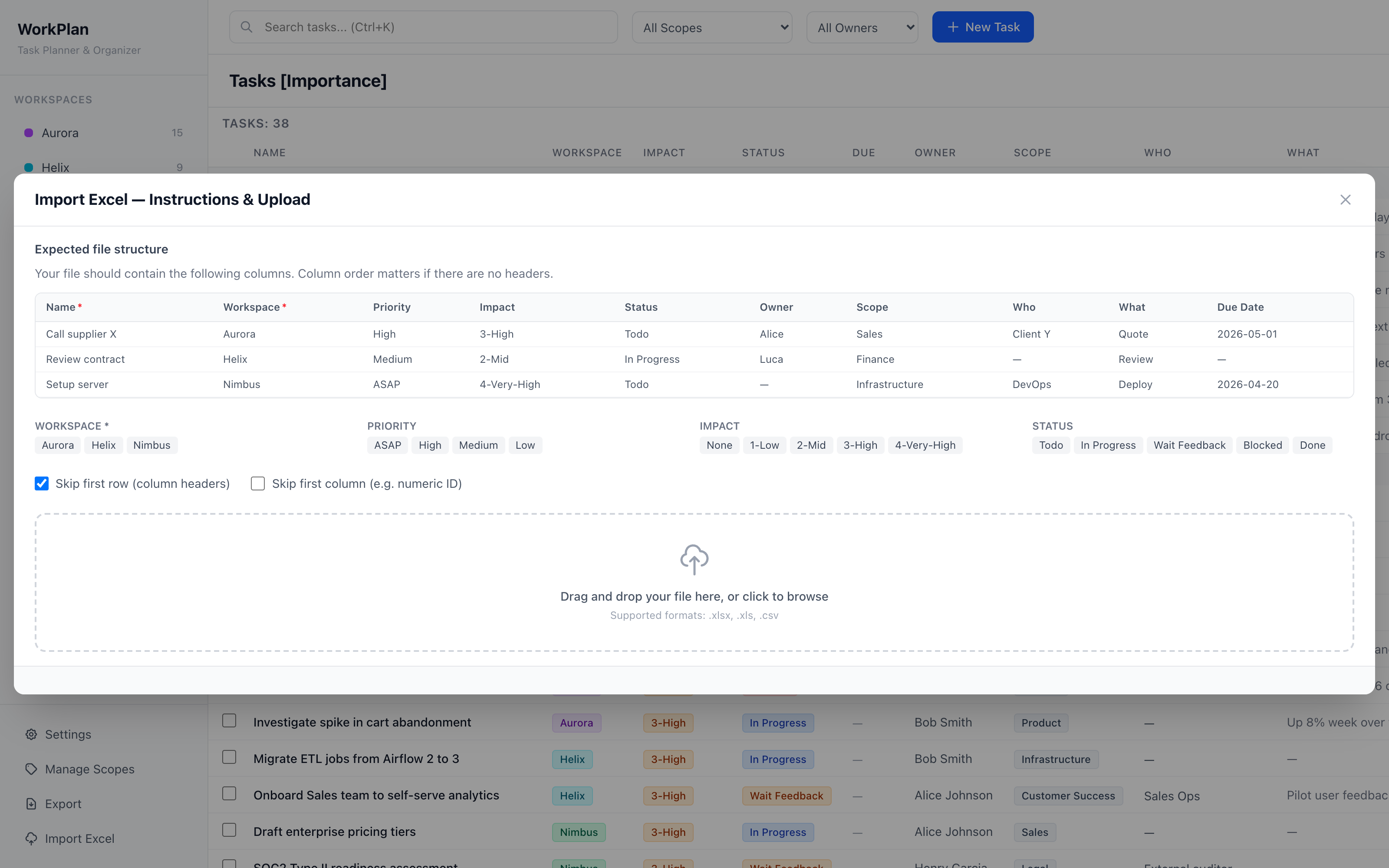
Task: Click the Due column header in tasks table
Action: [x=863, y=153]
